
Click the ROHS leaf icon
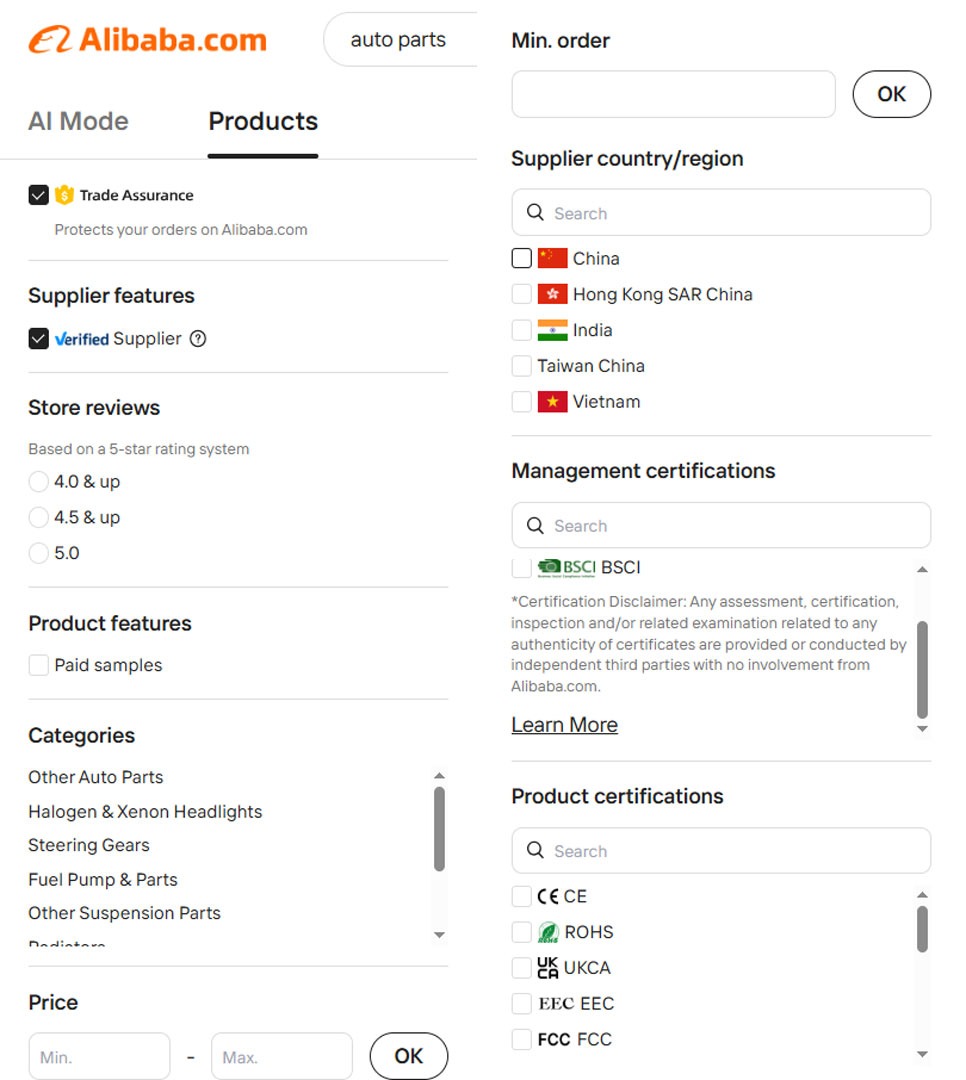(548, 932)
